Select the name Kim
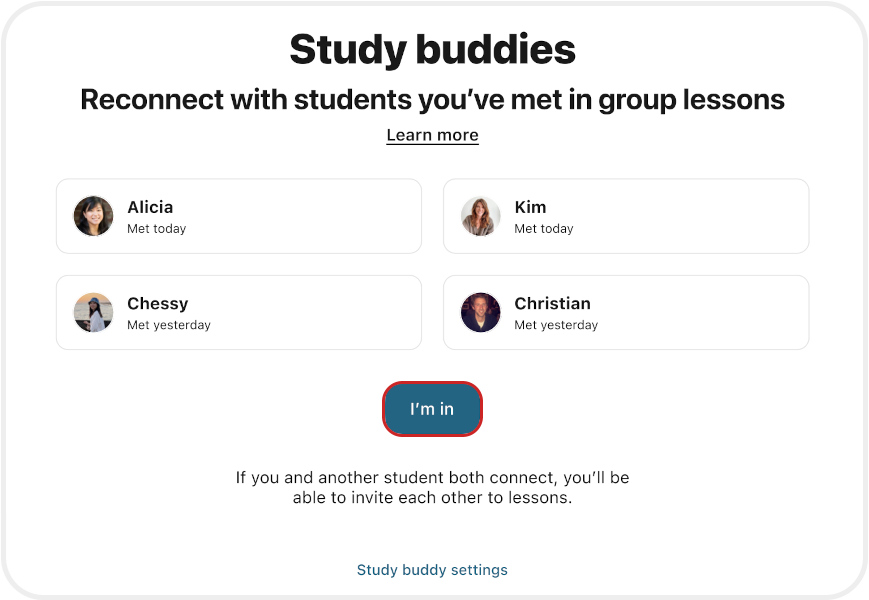Viewport: 869px width, 600px height. click(530, 207)
